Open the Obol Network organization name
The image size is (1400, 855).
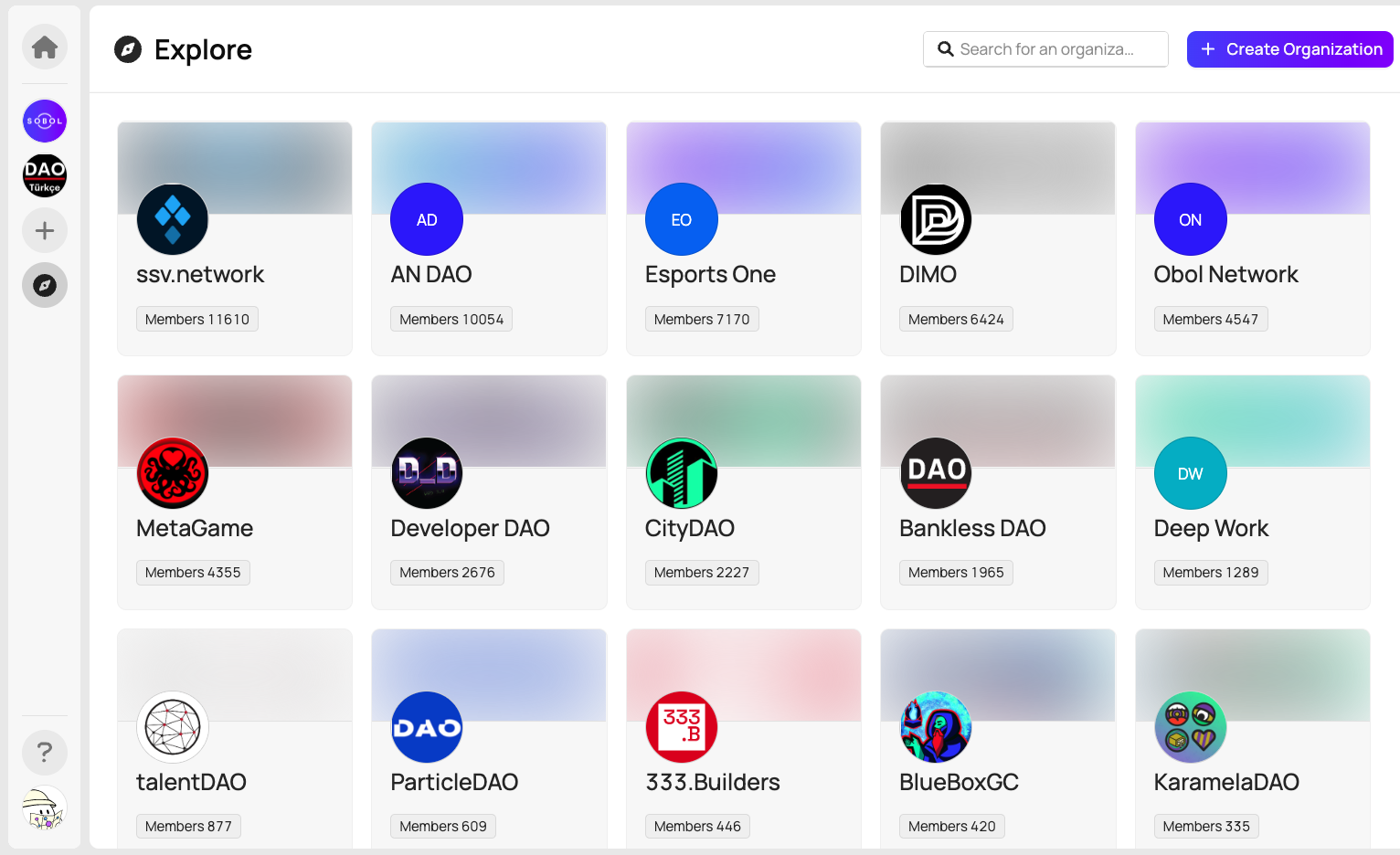[1225, 274]
